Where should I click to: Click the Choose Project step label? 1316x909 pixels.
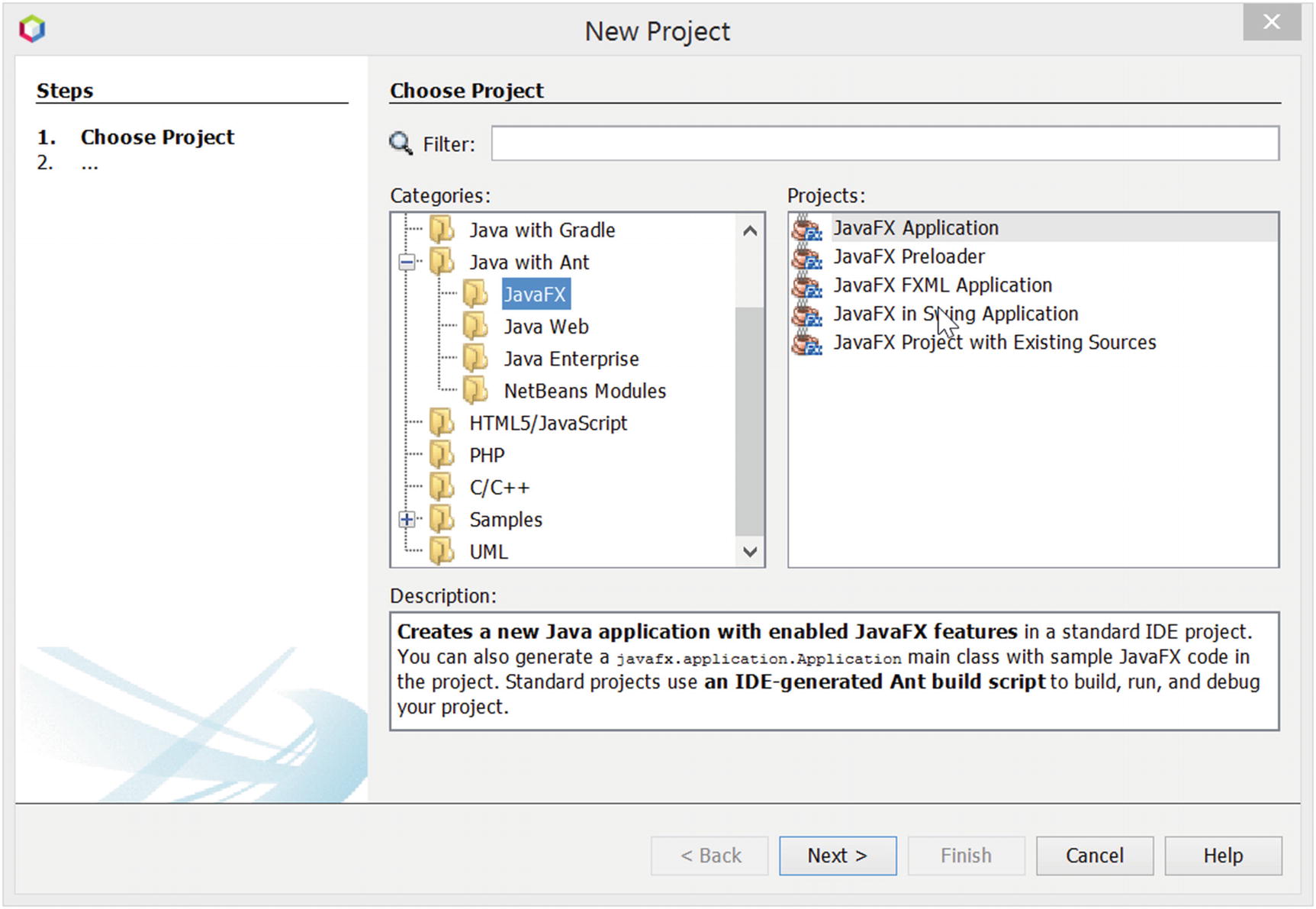(157, 137)
